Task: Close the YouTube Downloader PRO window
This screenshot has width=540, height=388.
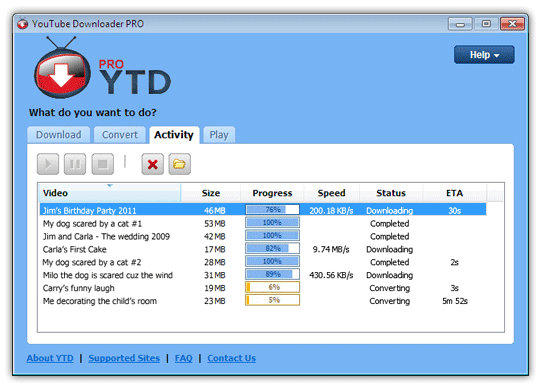Action: coord(512,24)
